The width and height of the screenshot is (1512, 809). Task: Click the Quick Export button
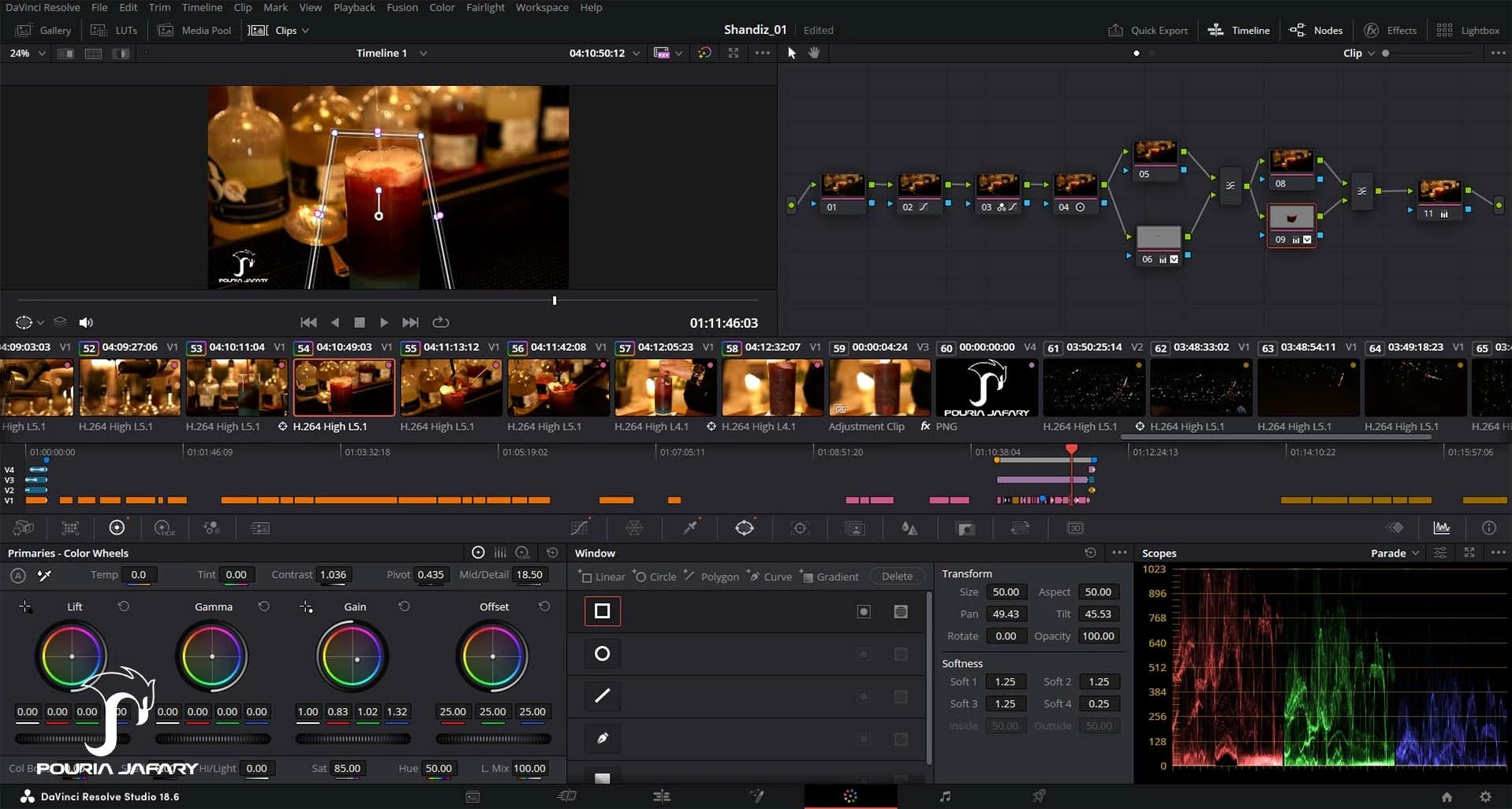(x=1148, y=30)
